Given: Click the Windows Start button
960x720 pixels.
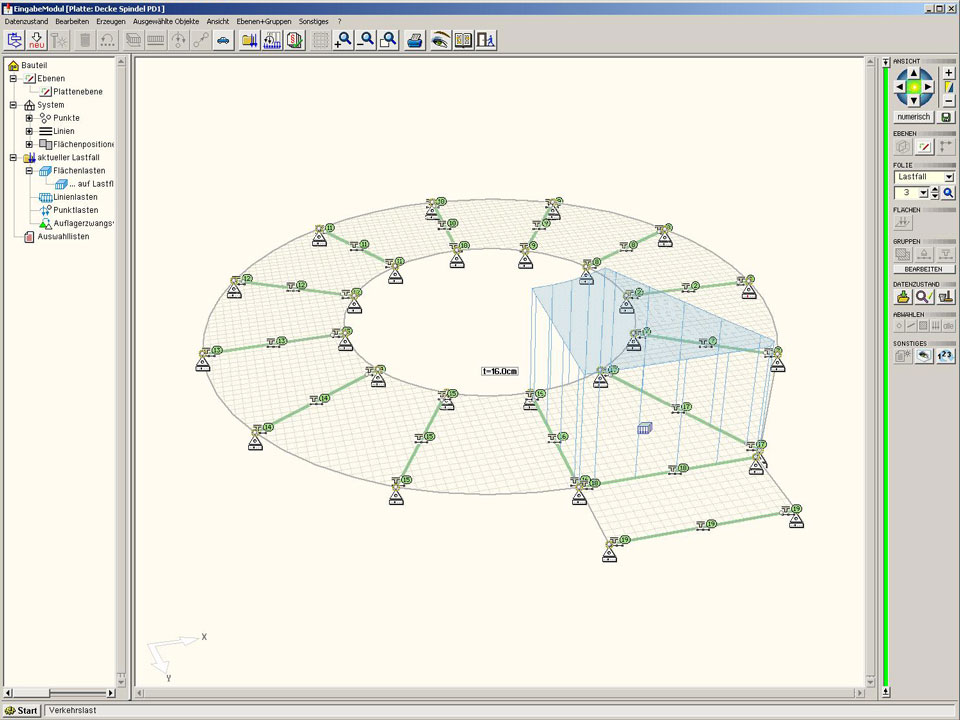Looking at the screenshot, I should click(x=21, y=711).
